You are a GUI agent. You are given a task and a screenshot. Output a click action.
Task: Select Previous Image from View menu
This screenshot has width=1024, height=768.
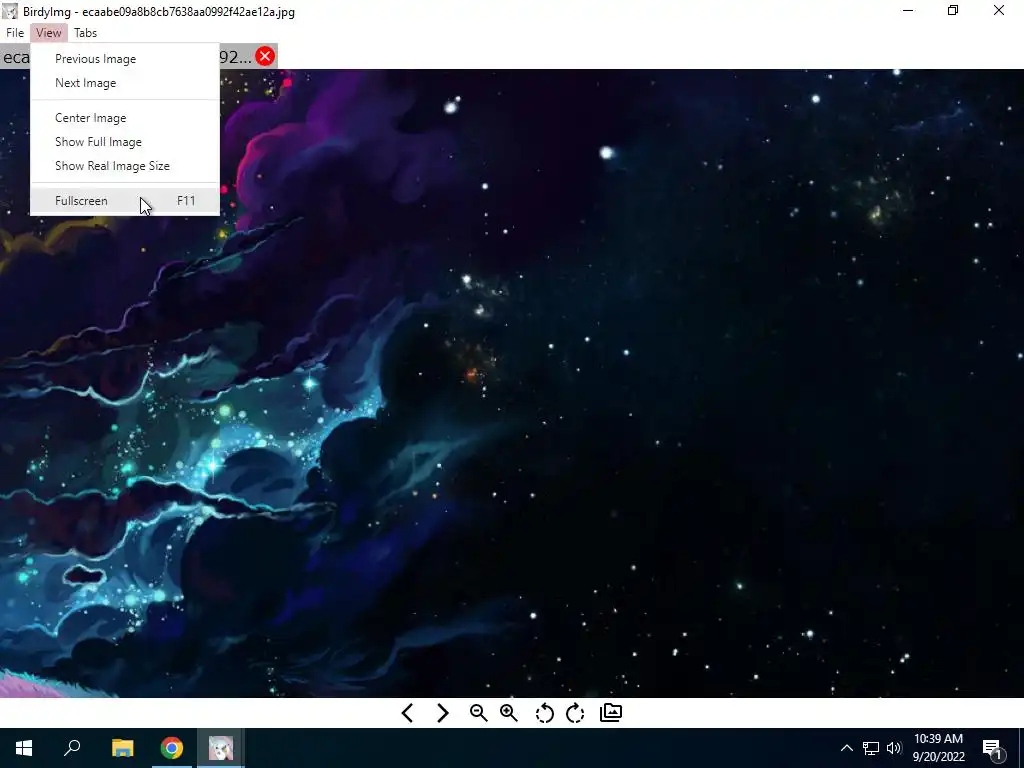tap(125, 59)
